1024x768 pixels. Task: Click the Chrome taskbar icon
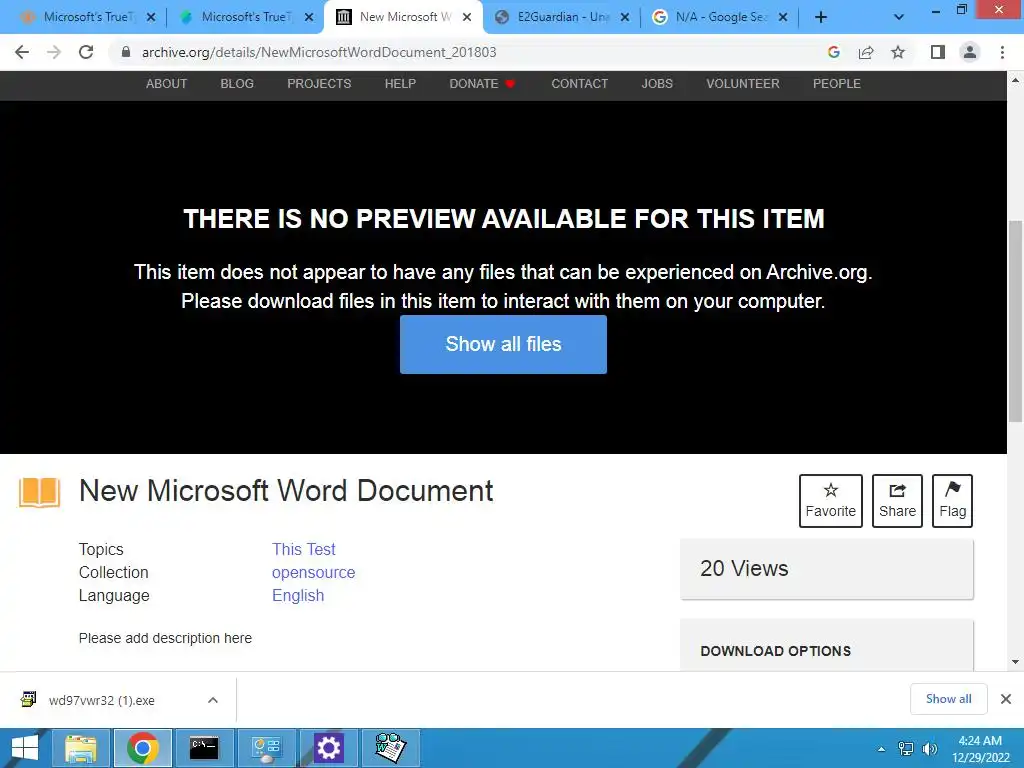[x=142, y=748]
